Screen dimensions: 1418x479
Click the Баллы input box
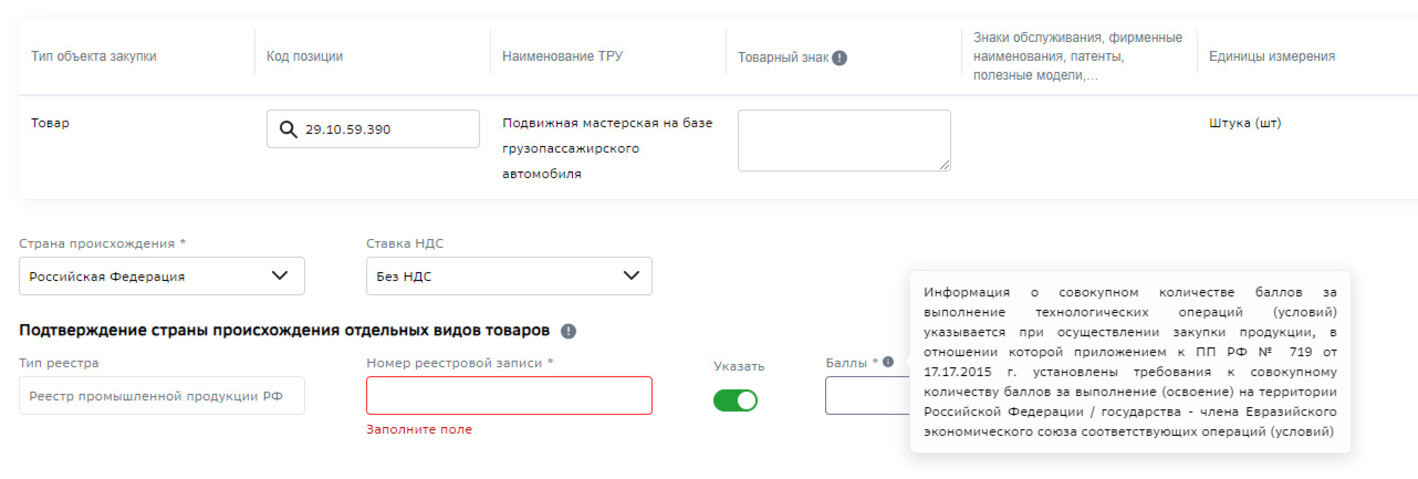coord(866,396)
